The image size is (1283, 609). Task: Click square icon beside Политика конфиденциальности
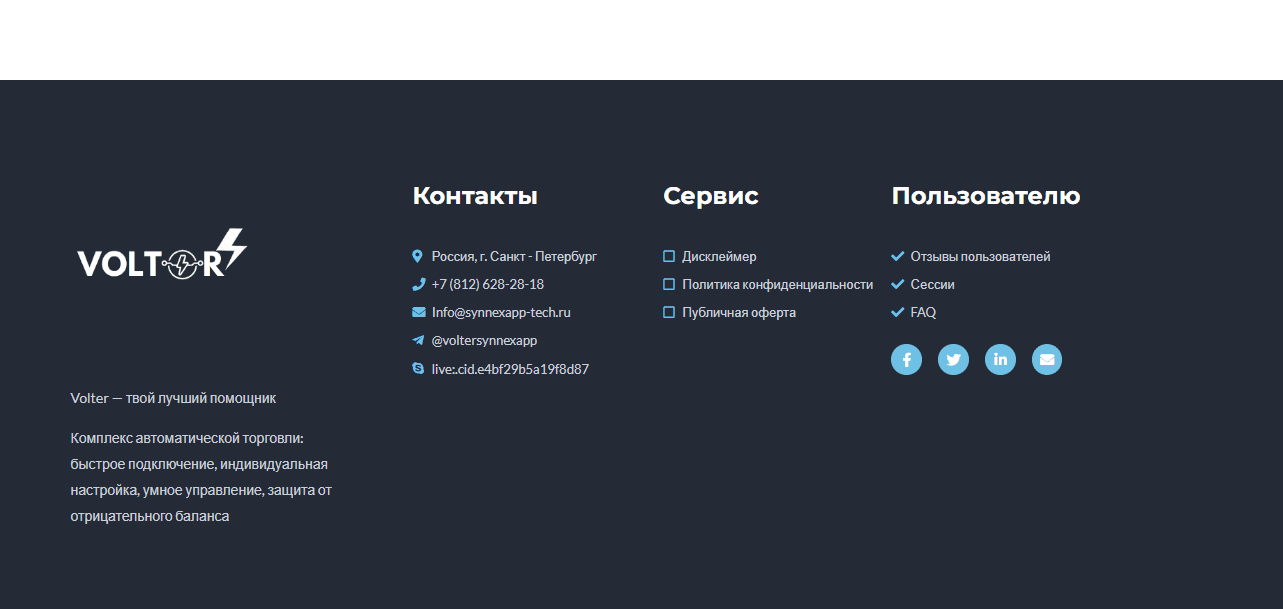(669, 285)
